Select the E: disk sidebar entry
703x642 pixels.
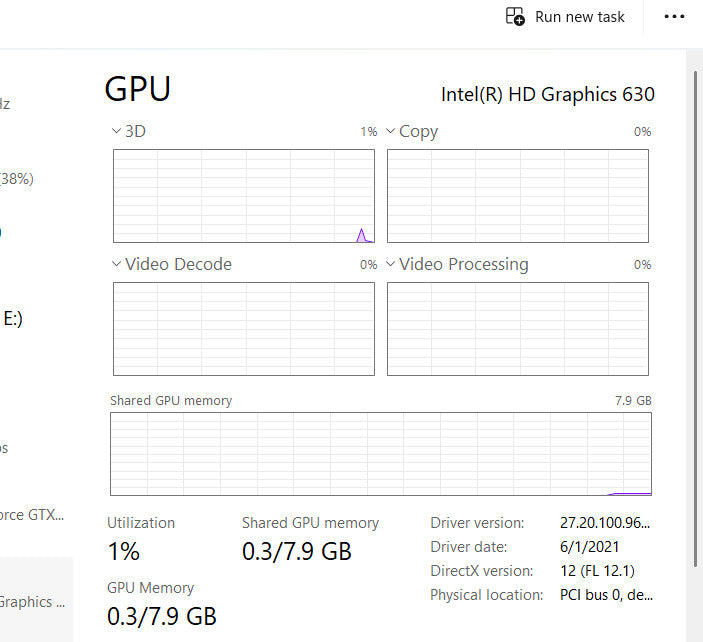coord(14,319)
